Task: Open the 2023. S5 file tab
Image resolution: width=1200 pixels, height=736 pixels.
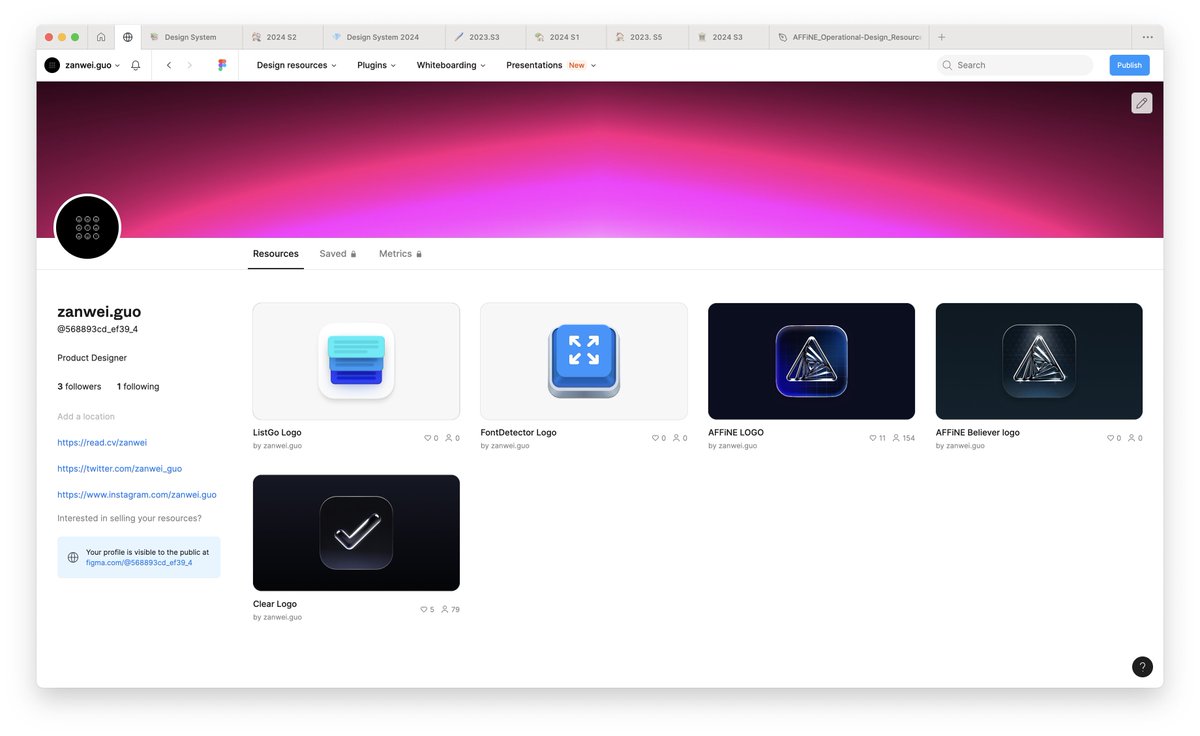Action: pyautogui.click(x=647, y=37)
